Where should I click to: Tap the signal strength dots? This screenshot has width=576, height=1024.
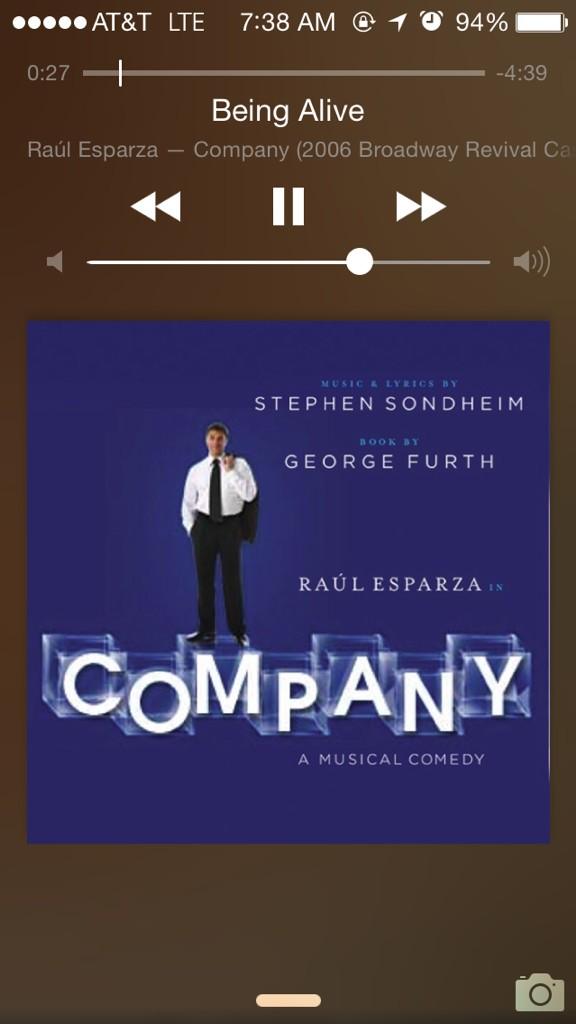pos(49,23)
